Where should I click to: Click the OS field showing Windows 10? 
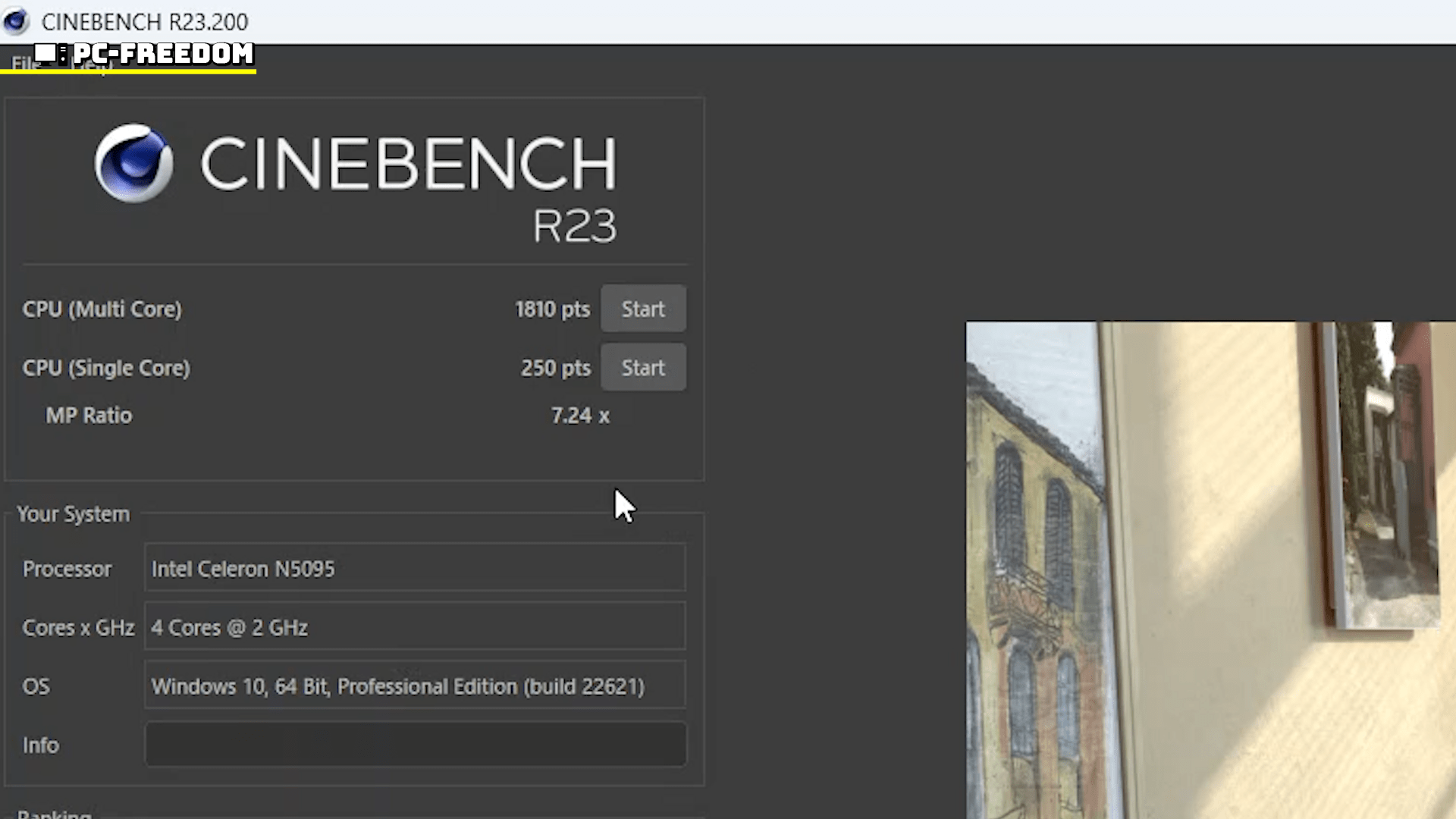pos(414,686)
